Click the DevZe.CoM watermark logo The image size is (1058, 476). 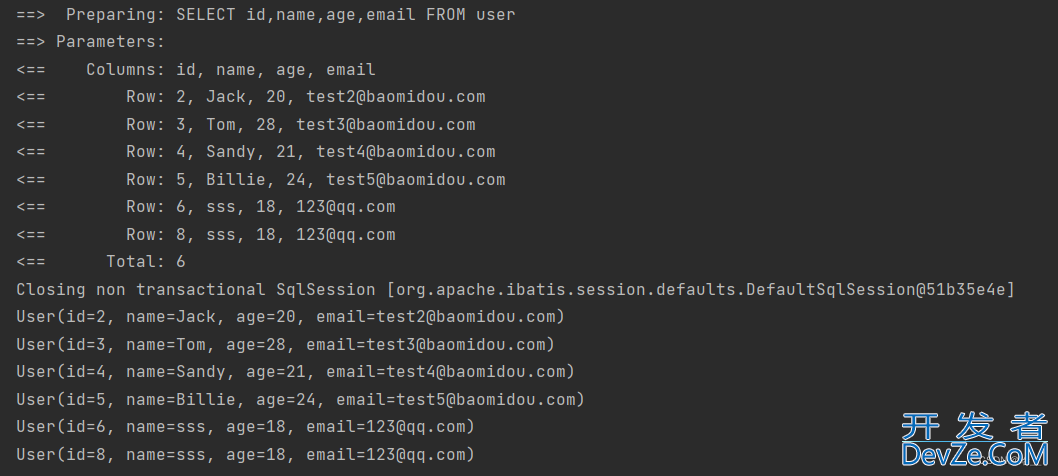[x=975, y=454]
